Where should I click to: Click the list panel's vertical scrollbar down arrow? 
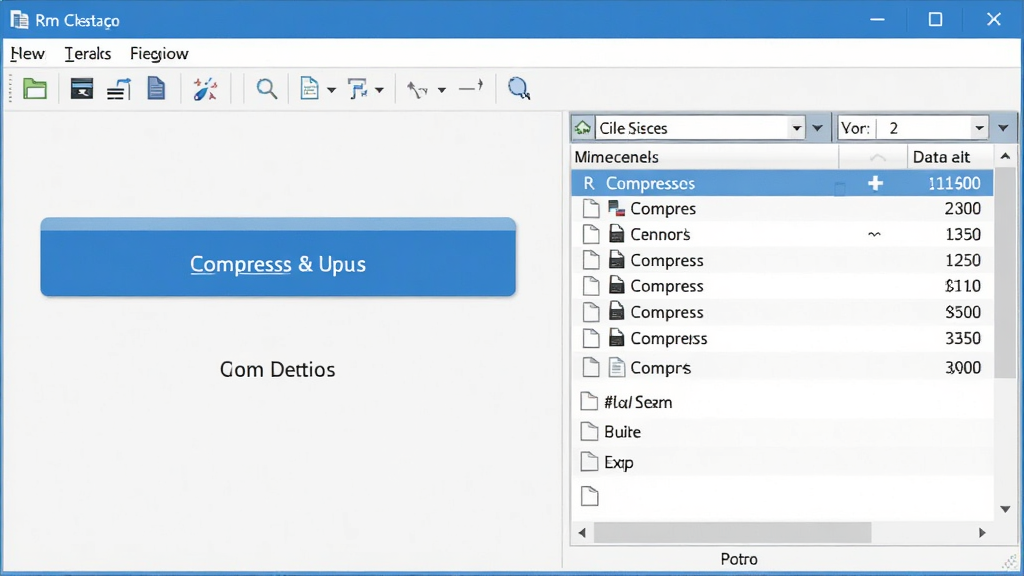coord(1005,509)
